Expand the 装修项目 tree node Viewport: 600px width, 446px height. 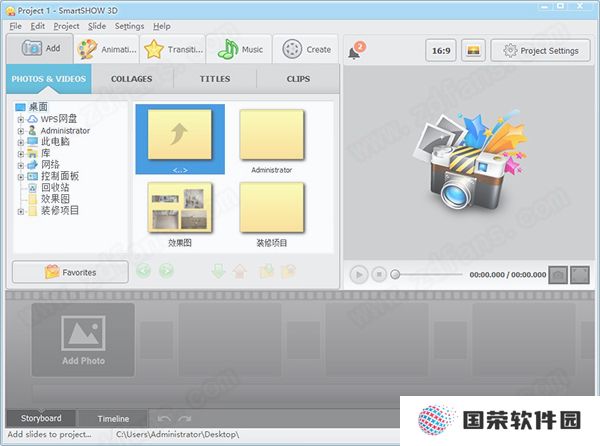21,211
